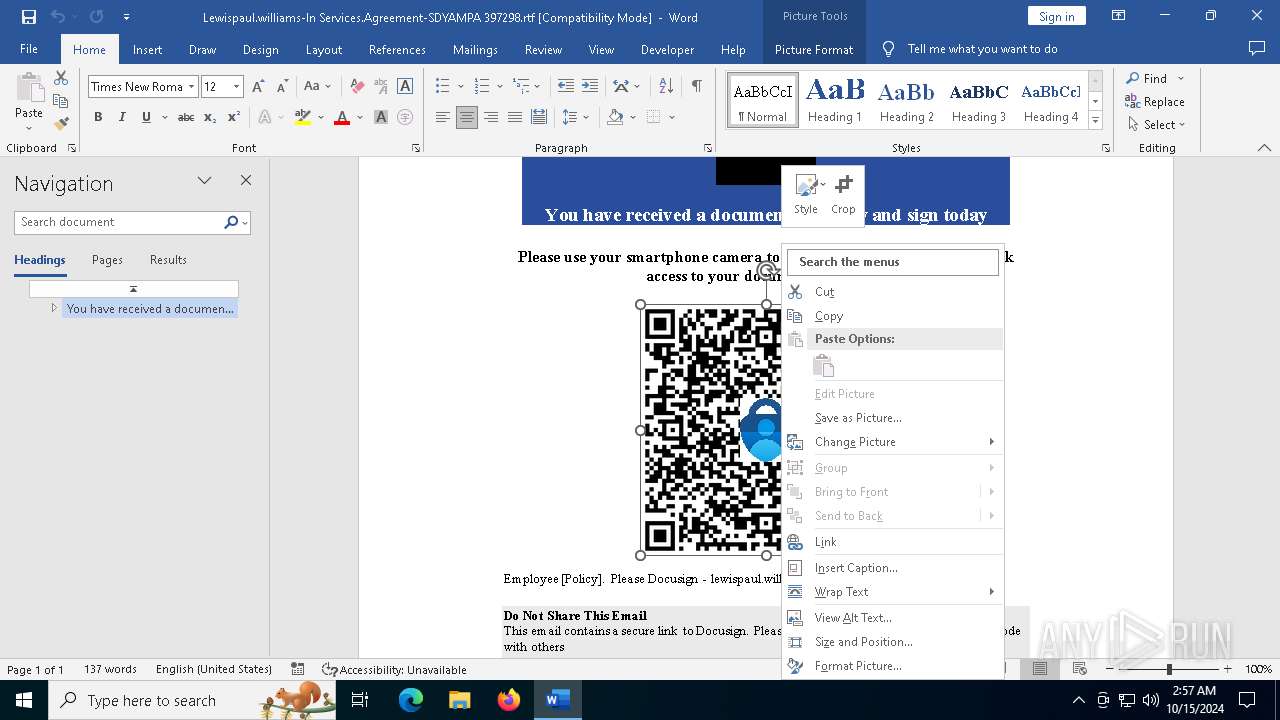Open Navigation pane options dropdown arrow
Image resolution: width=1280 pixels, height=720 pixels.
204,181
